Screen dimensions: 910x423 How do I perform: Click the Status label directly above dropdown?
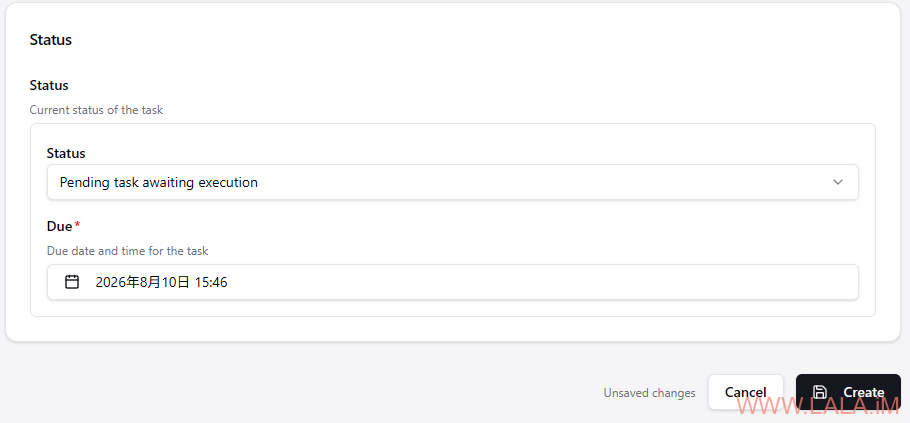[x=66, y=153]
